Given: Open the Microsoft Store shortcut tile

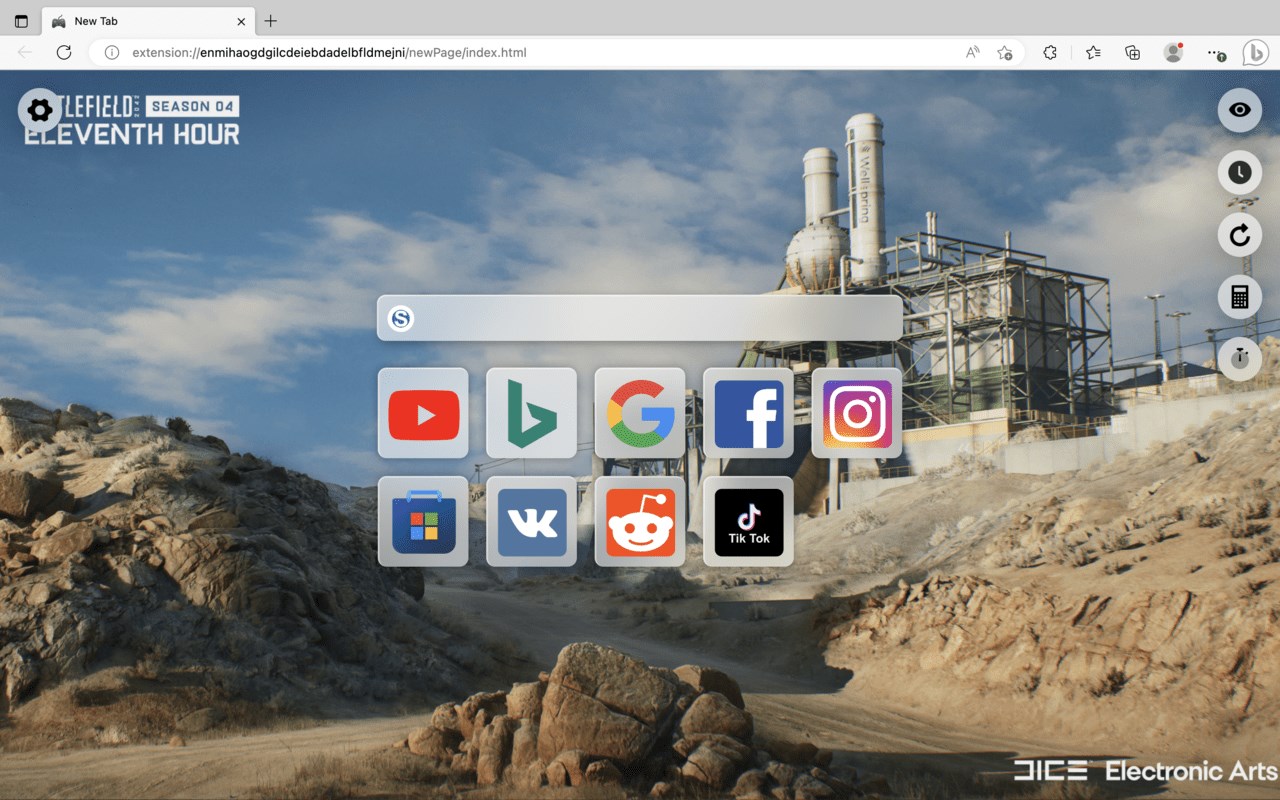Looking at the screenshot, I should point(423,522).
